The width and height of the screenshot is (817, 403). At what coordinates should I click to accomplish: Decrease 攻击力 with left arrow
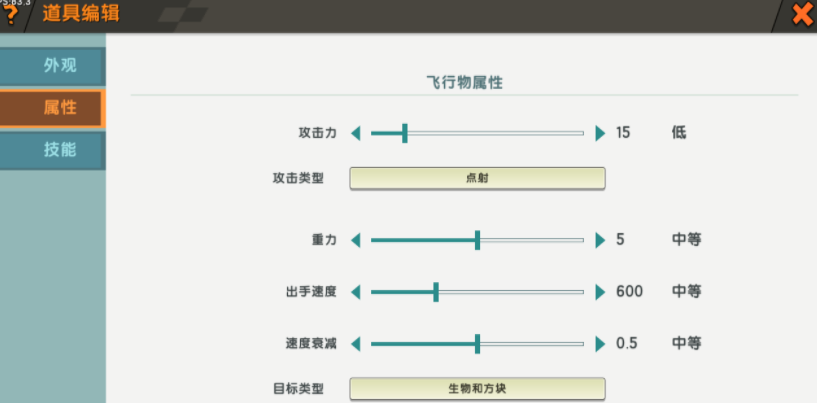tap(355, 133)
